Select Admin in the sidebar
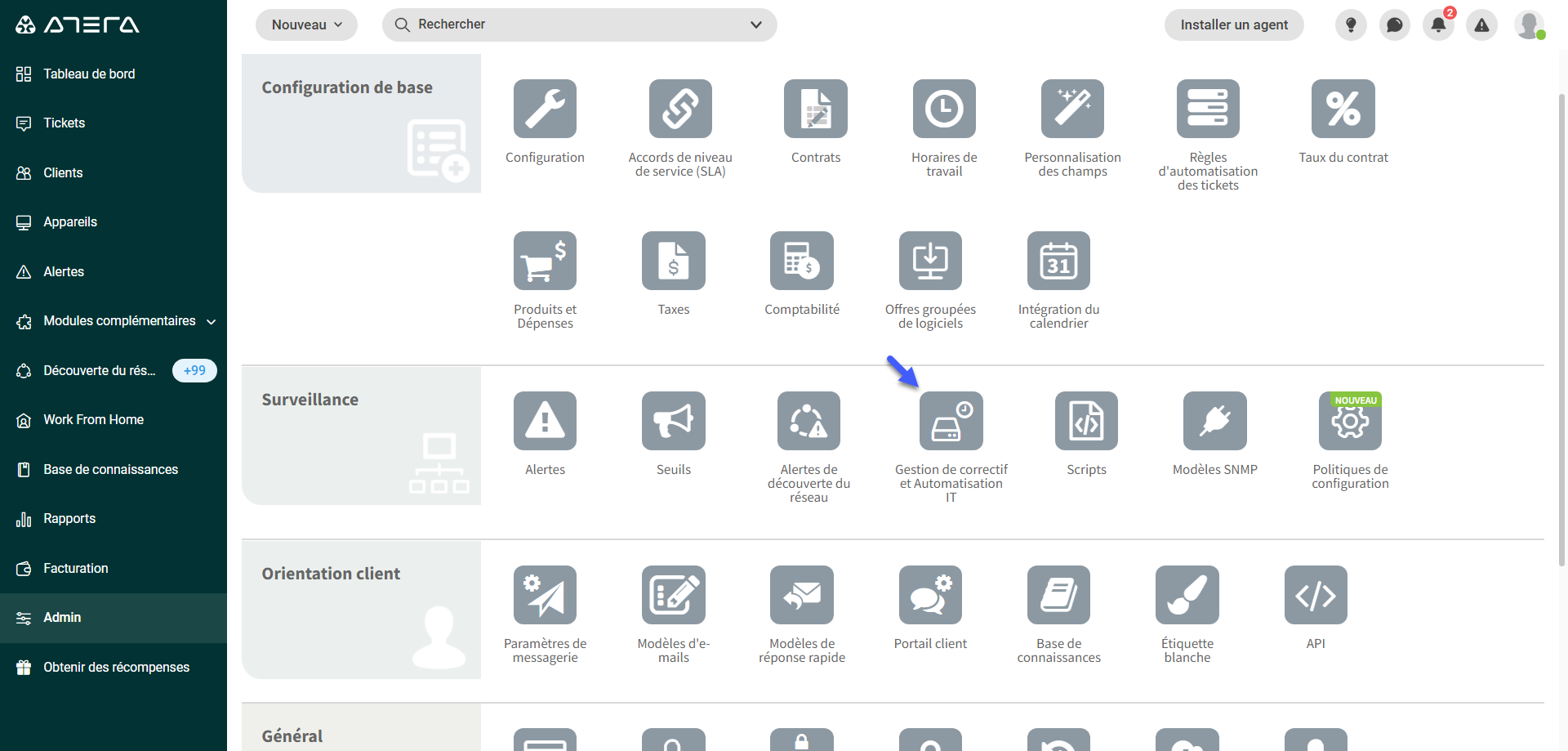Viewport: 1568px width, 751px height. 114,618
